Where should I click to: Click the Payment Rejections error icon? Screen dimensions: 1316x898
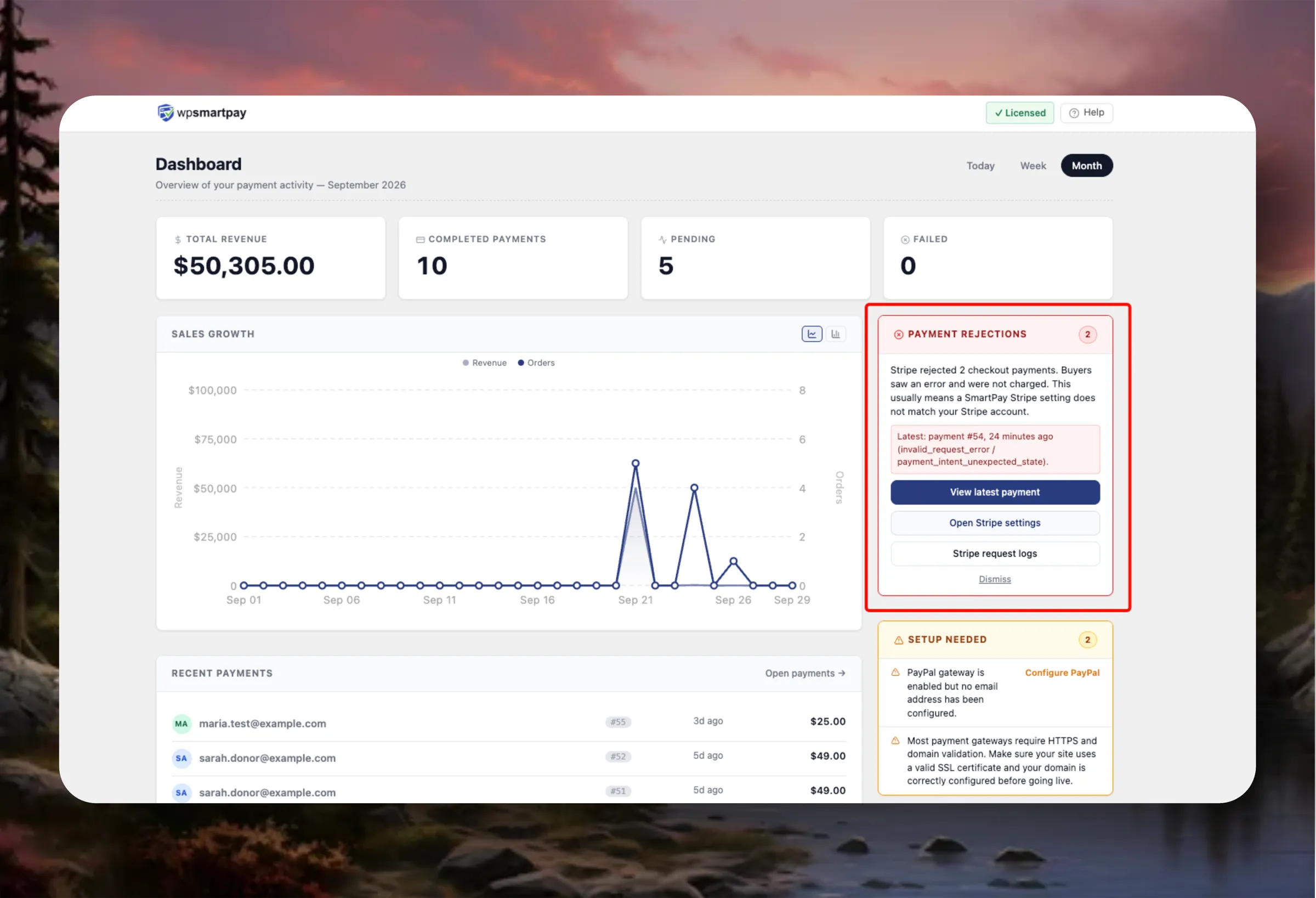pyautogui.click(x=898, y=334)
